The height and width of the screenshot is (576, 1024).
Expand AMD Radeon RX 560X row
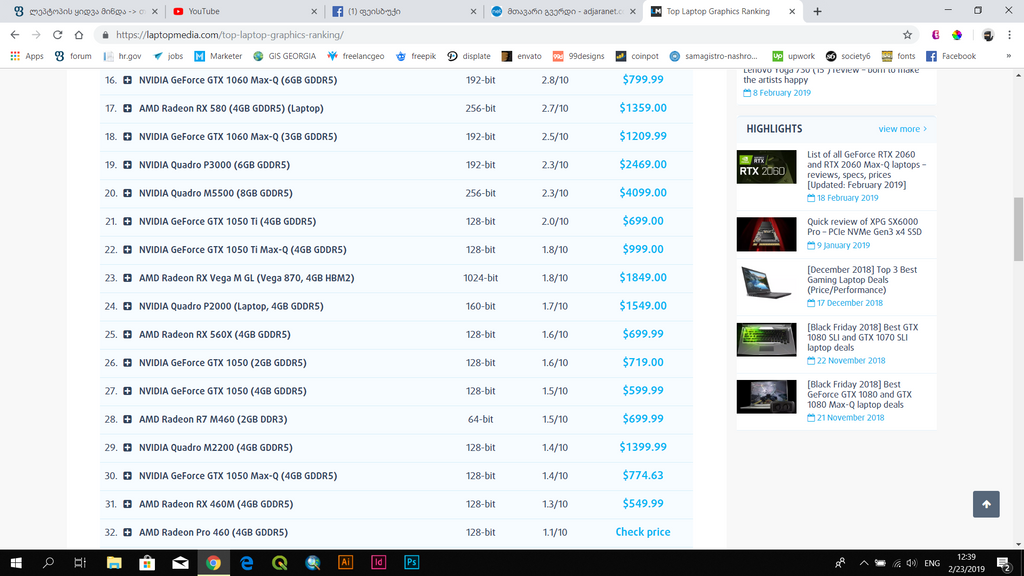pos(127,334)
